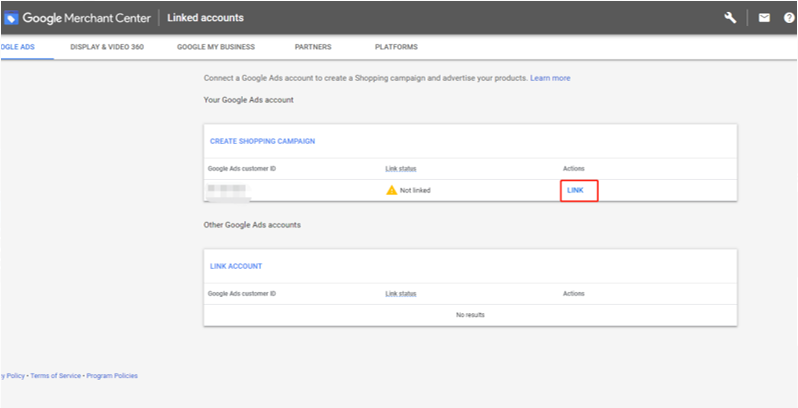Screen dimensions: 798x408
Task: Open the Program Policies link
Action: (x=112, y=376)
